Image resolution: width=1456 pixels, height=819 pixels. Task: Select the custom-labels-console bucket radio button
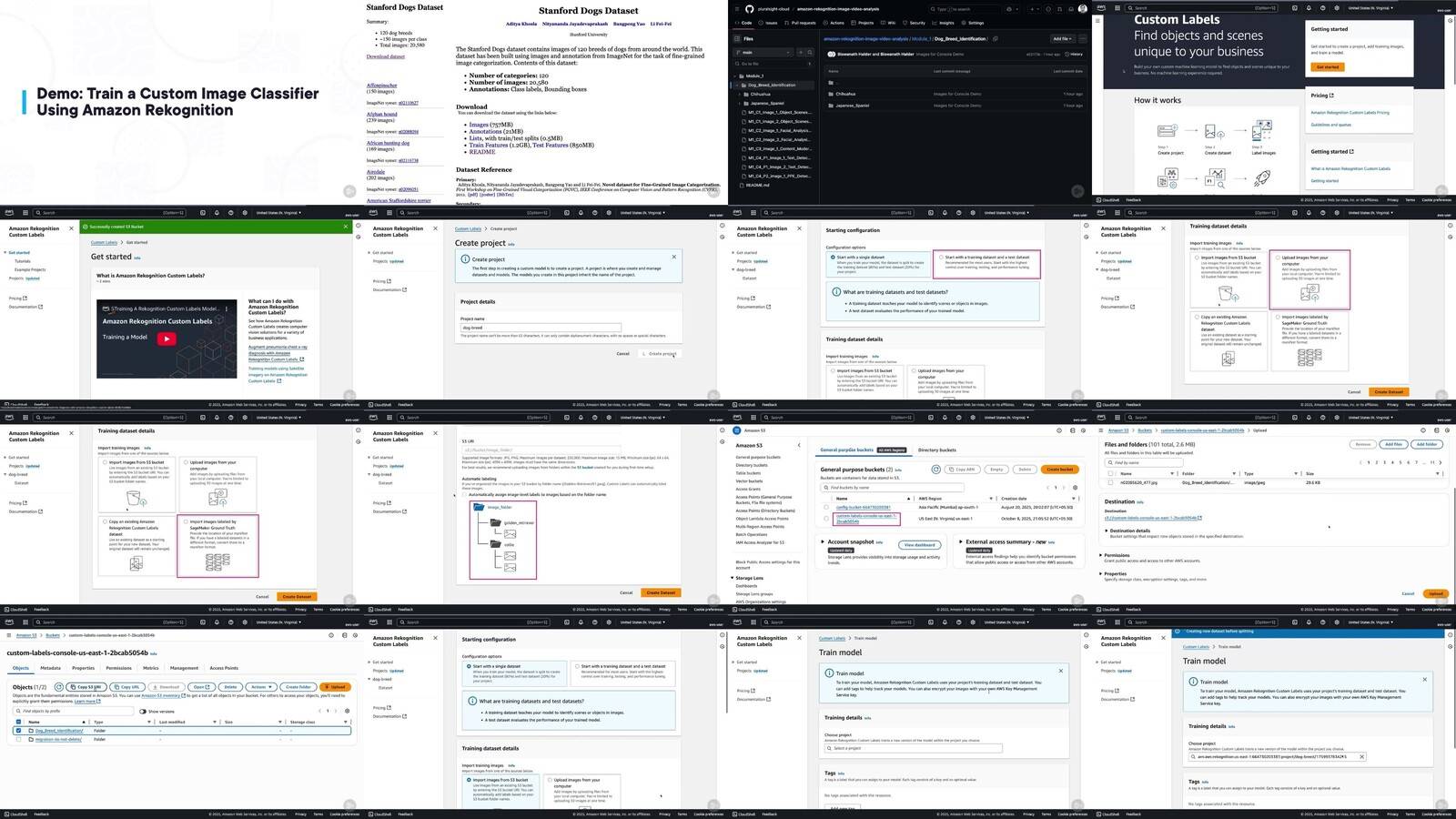tap(826, 519)
